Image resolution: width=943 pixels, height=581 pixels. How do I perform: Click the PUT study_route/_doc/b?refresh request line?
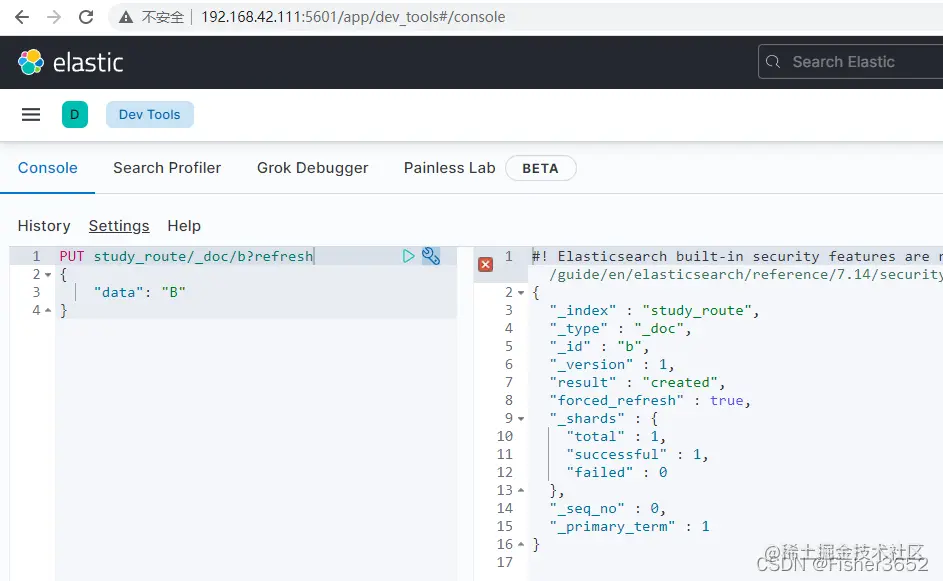[x=186, y=256]
